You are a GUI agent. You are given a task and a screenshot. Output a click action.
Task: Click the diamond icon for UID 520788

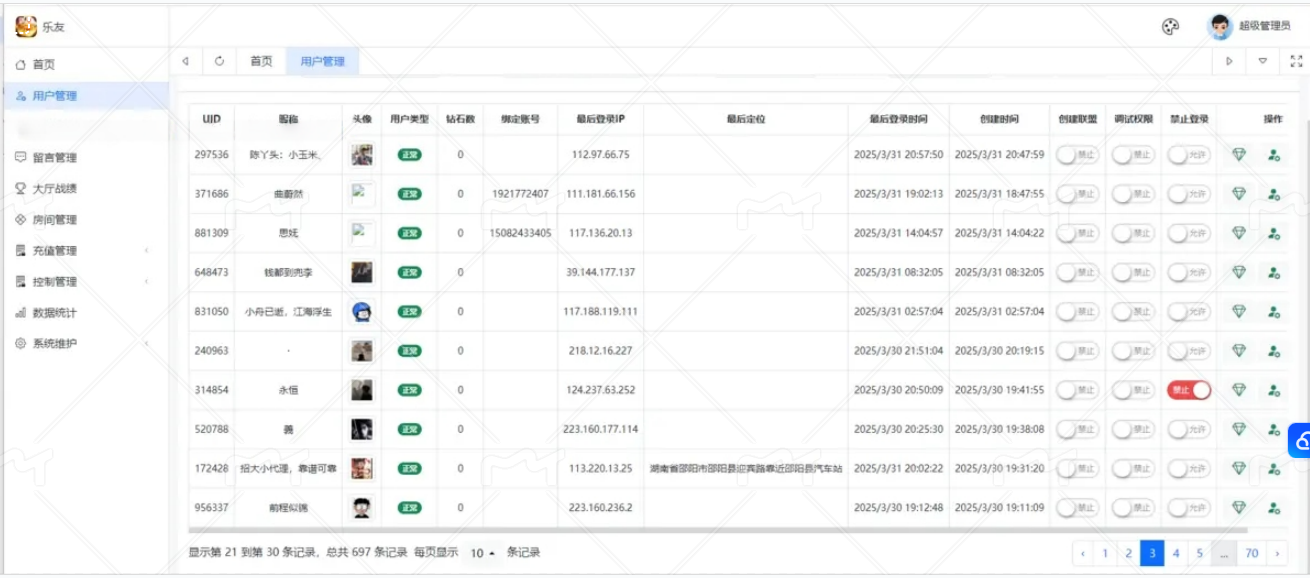(1239, 429)
